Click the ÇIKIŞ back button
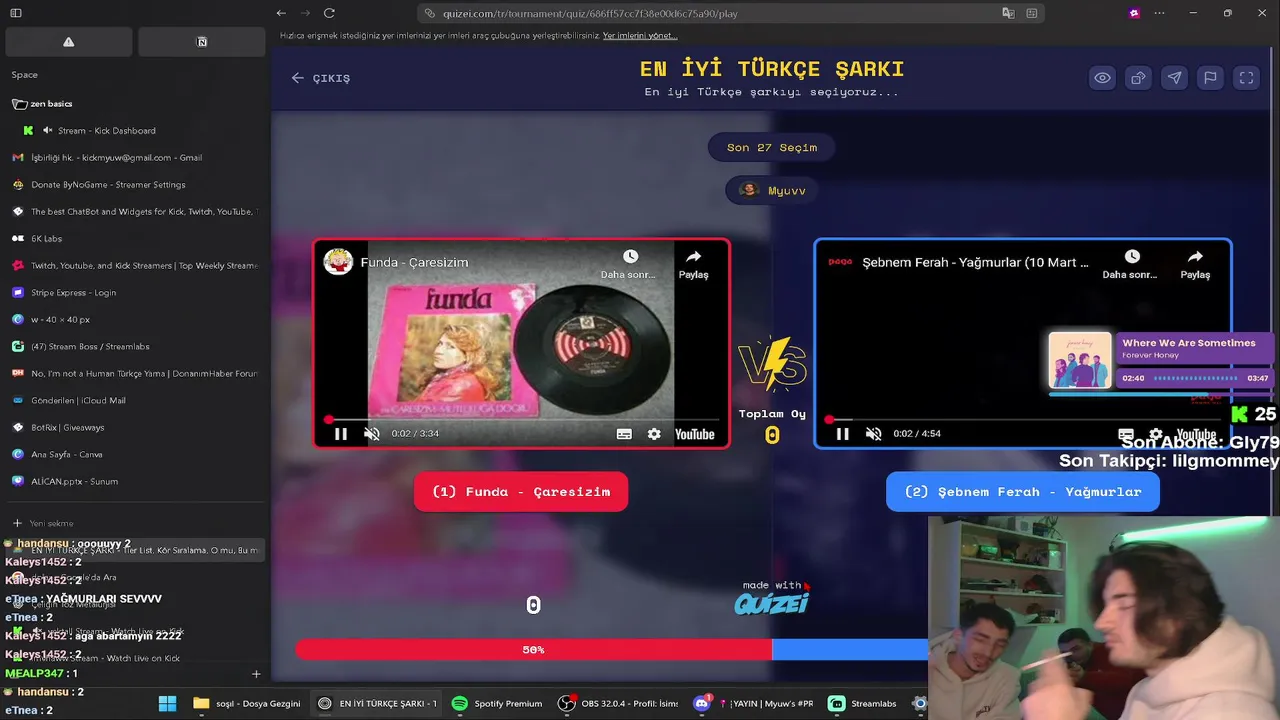This screenshot has height=720, width=1280. click(321, 78)
